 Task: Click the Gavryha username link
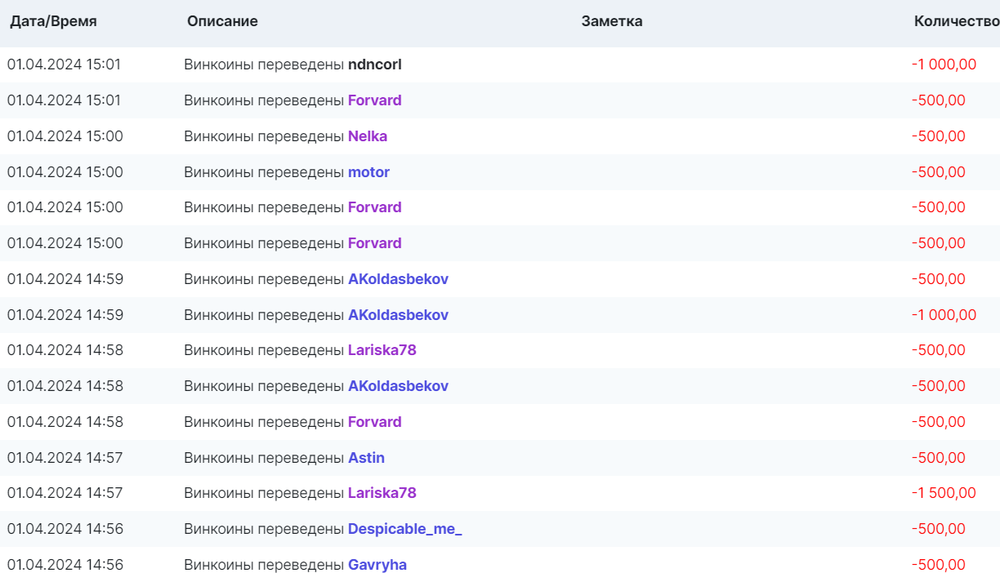pos(377,565)
